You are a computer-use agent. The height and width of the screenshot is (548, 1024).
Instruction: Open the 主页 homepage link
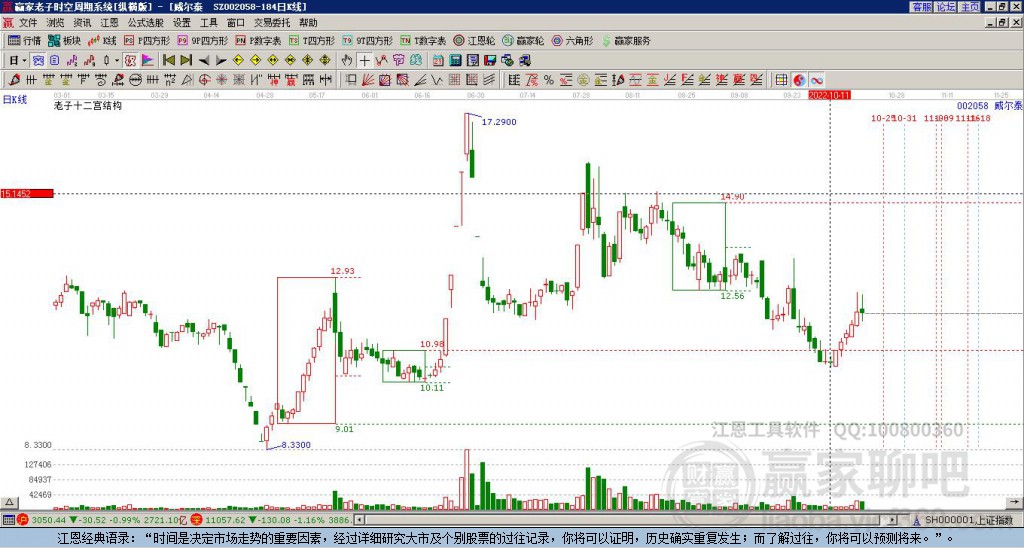coord(969,7)
